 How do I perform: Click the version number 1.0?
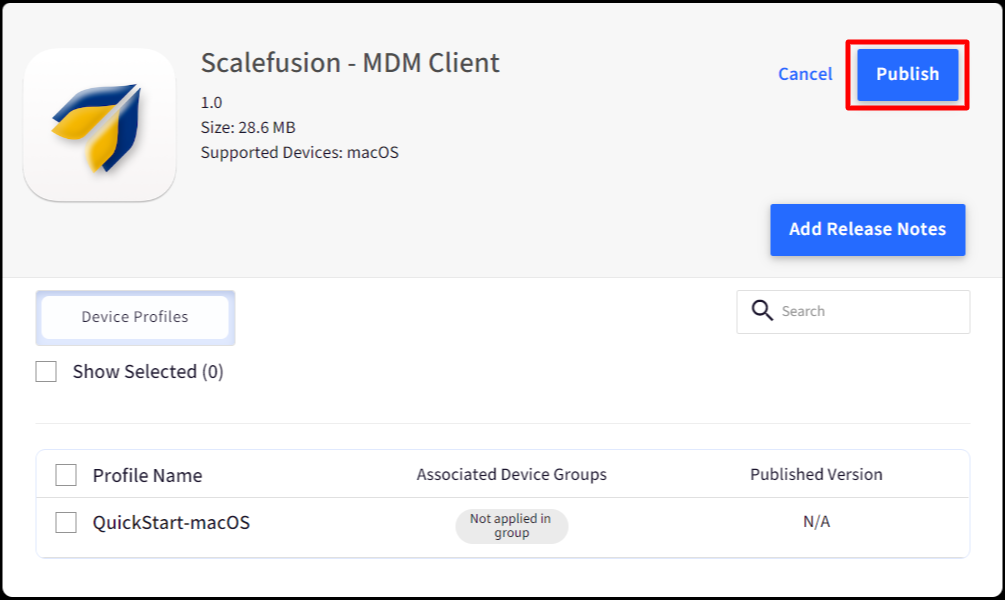[x=212, y=103]
